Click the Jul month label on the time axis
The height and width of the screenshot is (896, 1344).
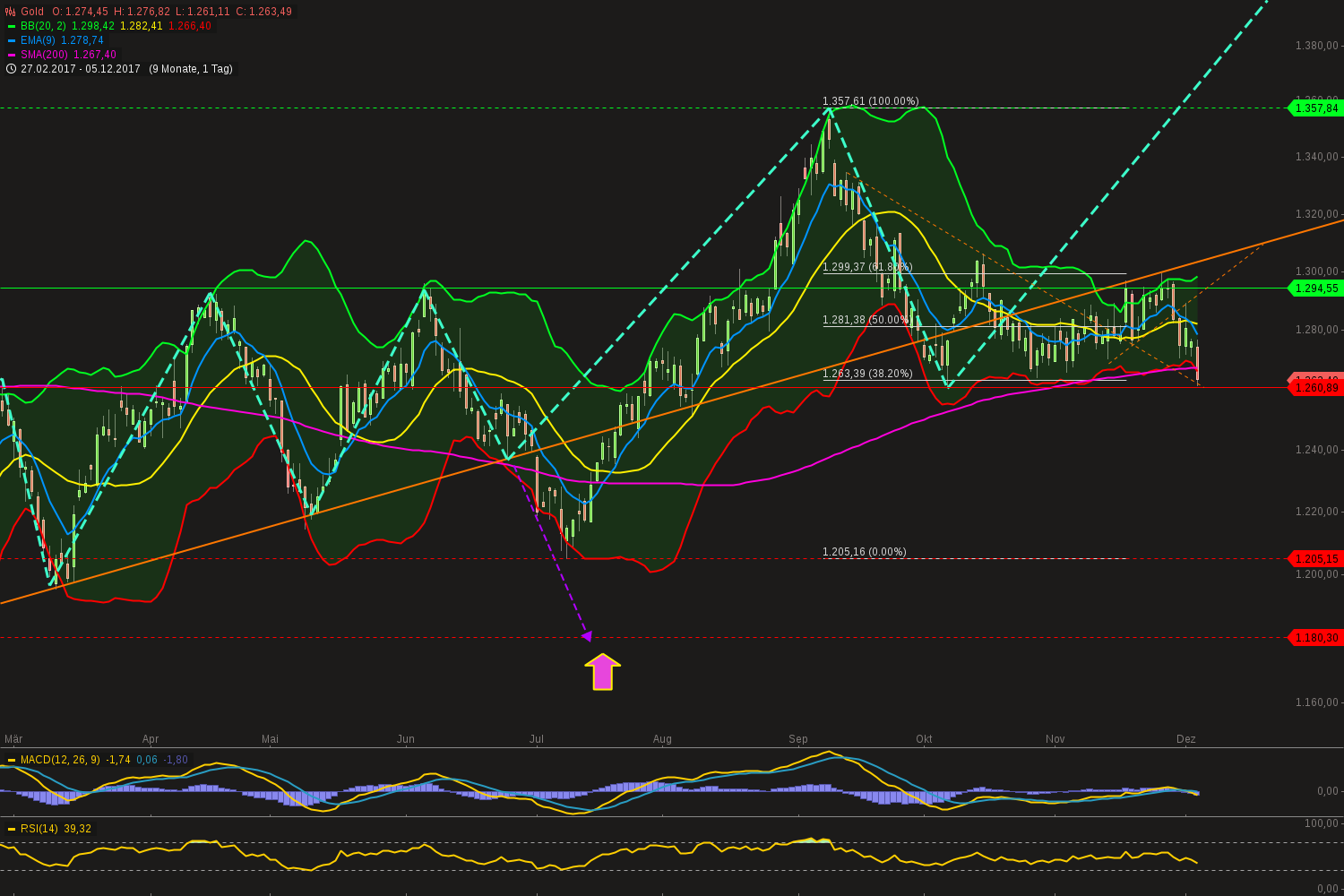[537, 739]
